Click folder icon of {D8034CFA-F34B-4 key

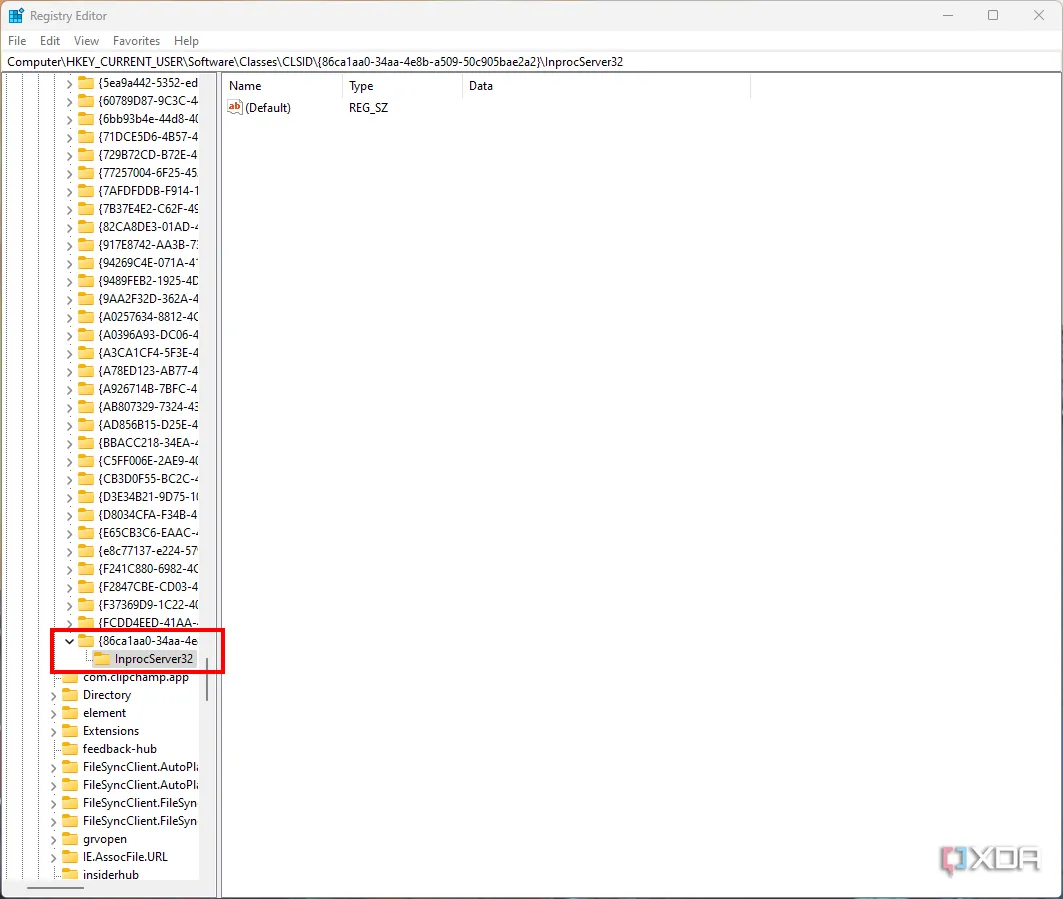pos(86,515)
